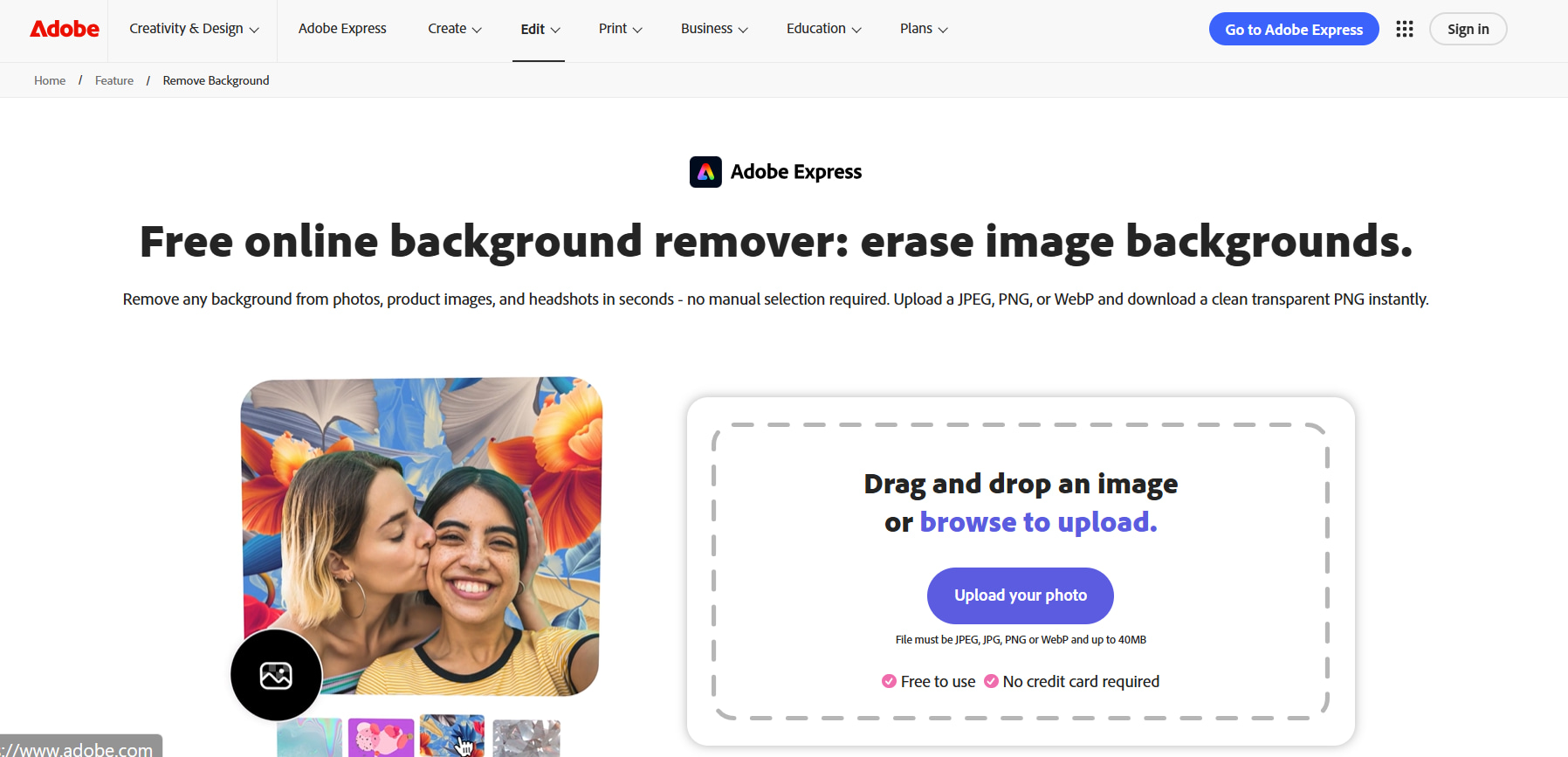This screenshot has width=1568, height=757.
Task: Expand the Create dropdown menu
Action: (x=455, y=29)
